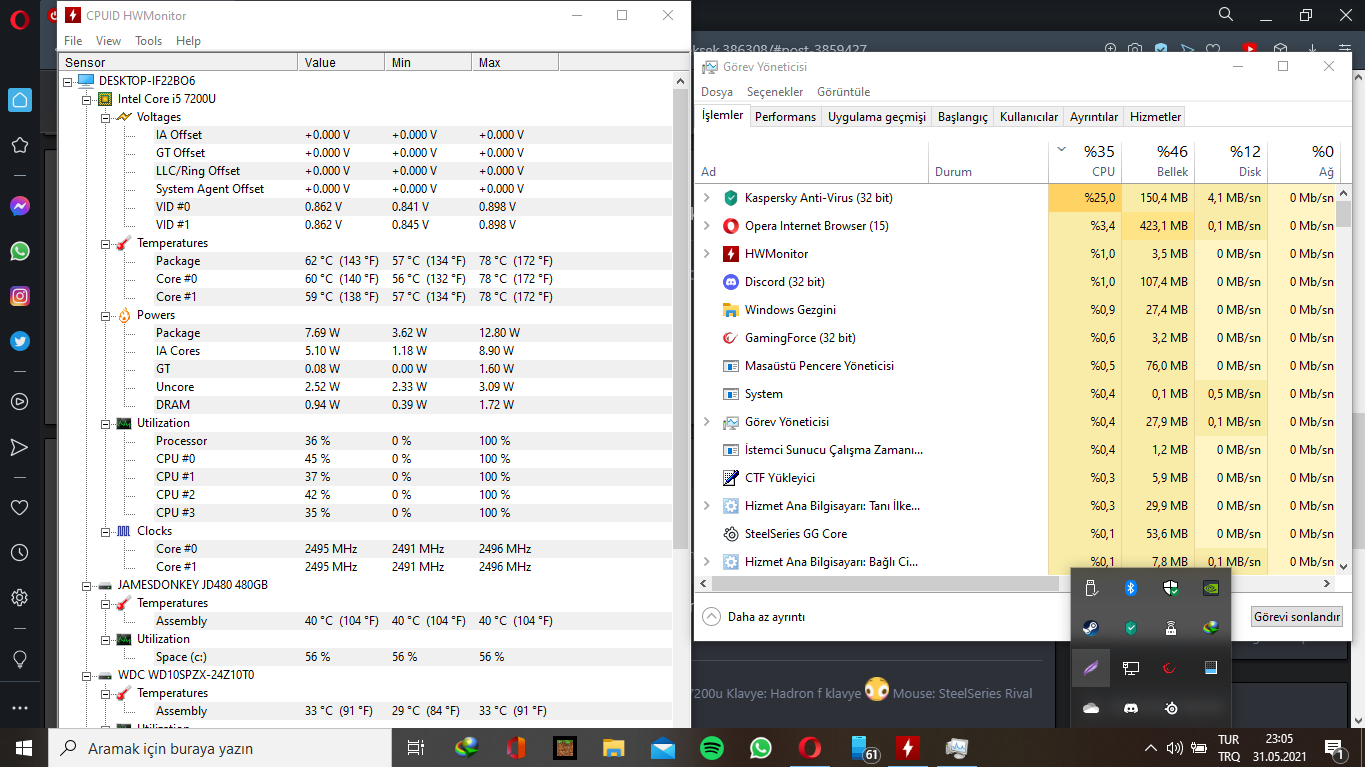Click the lightbulb icon in Opera sidebar
This screenshot has width=1365, height=767.
pyautogui.click(x=19, y=659)
